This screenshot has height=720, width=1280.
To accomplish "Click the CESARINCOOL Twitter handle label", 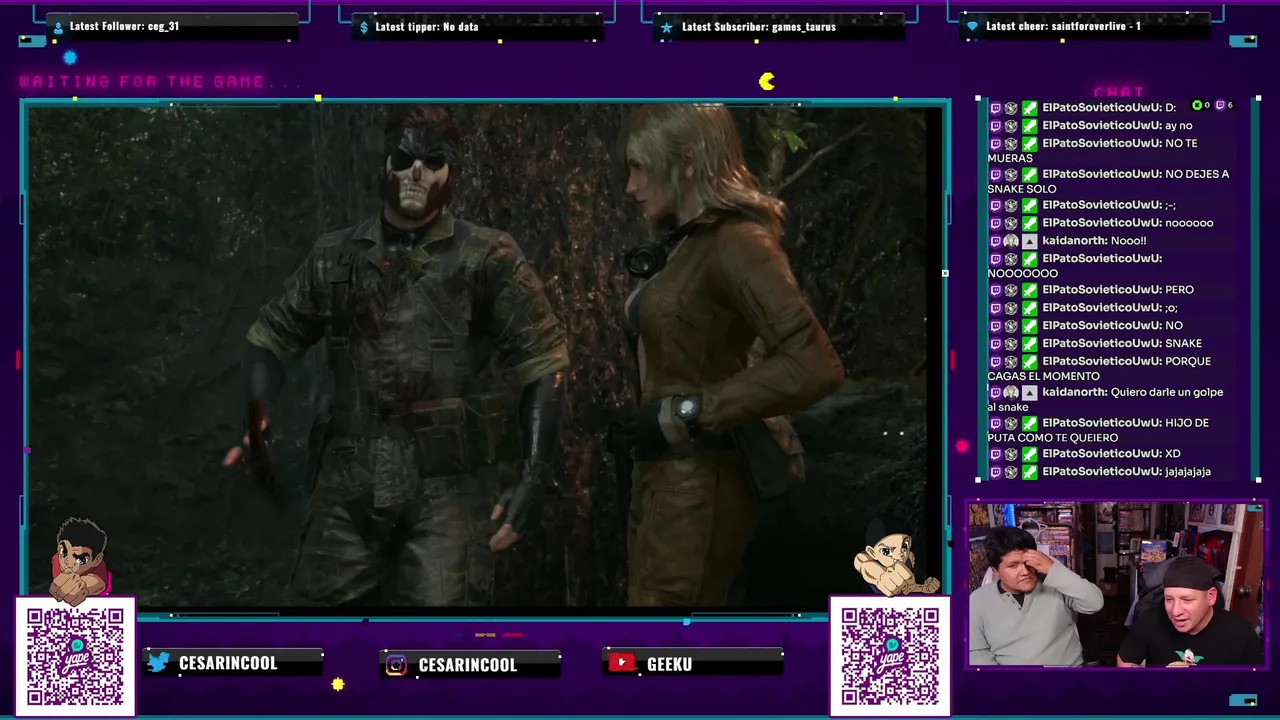I will (228, 663).
